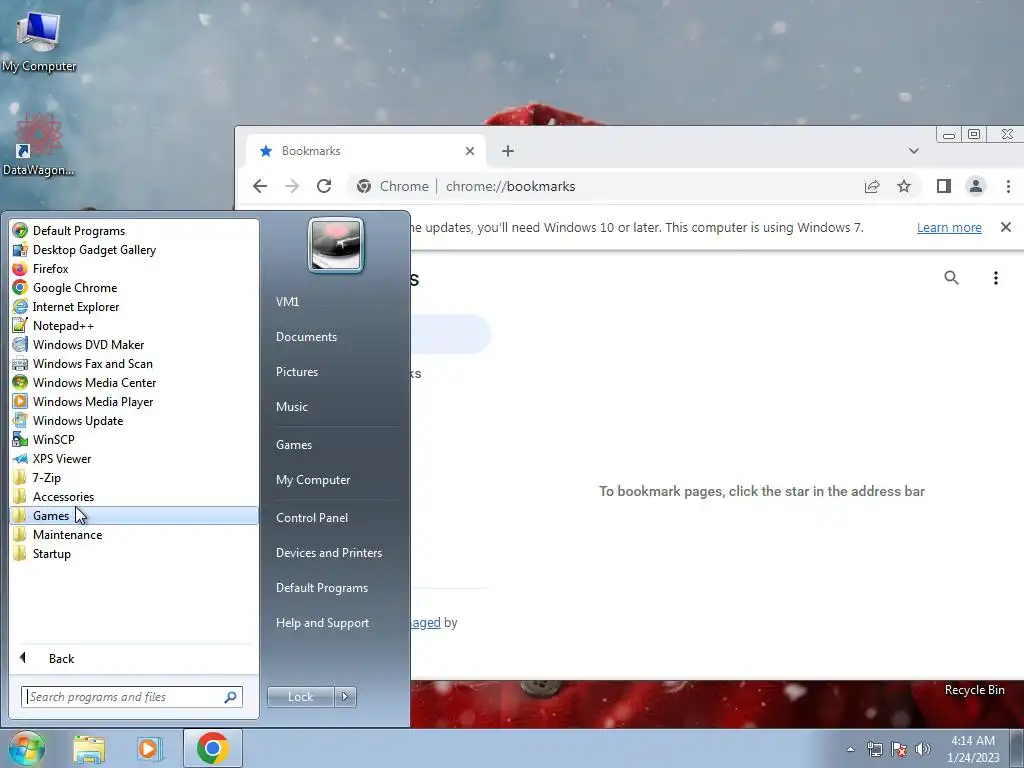Open My Computer from the Start menu pane
Screen dimensions: 1024x768
tap(313, 480)
